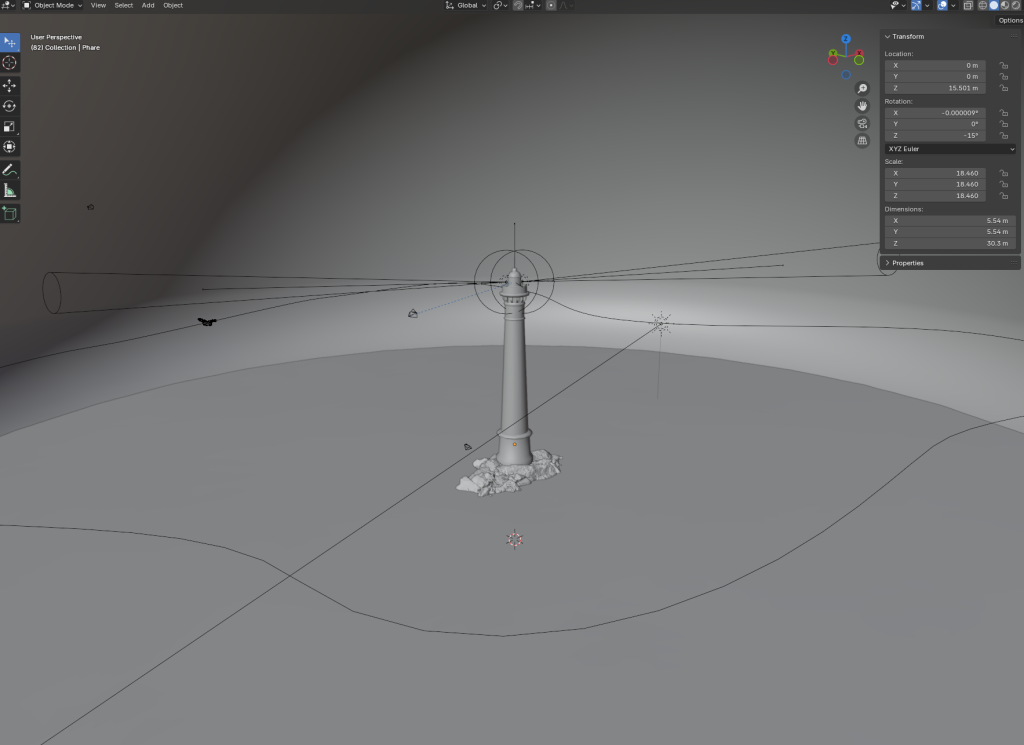Image resolution: width=1024 pixels, height=745 pixels.
Task: Choose the Scale tool
Action: point(10,127)
